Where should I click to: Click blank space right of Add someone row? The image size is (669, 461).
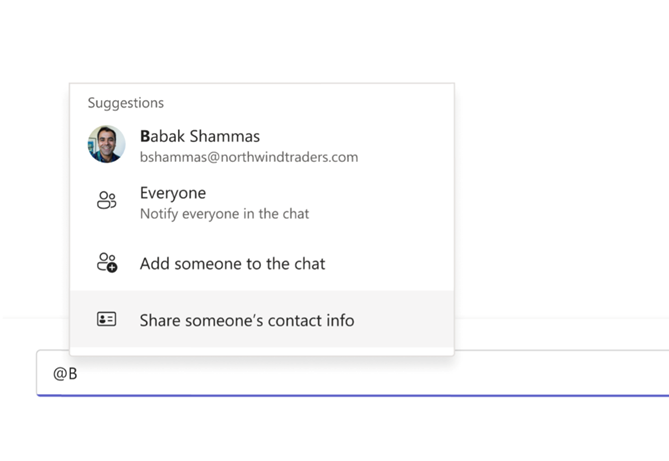coord(389,263)
